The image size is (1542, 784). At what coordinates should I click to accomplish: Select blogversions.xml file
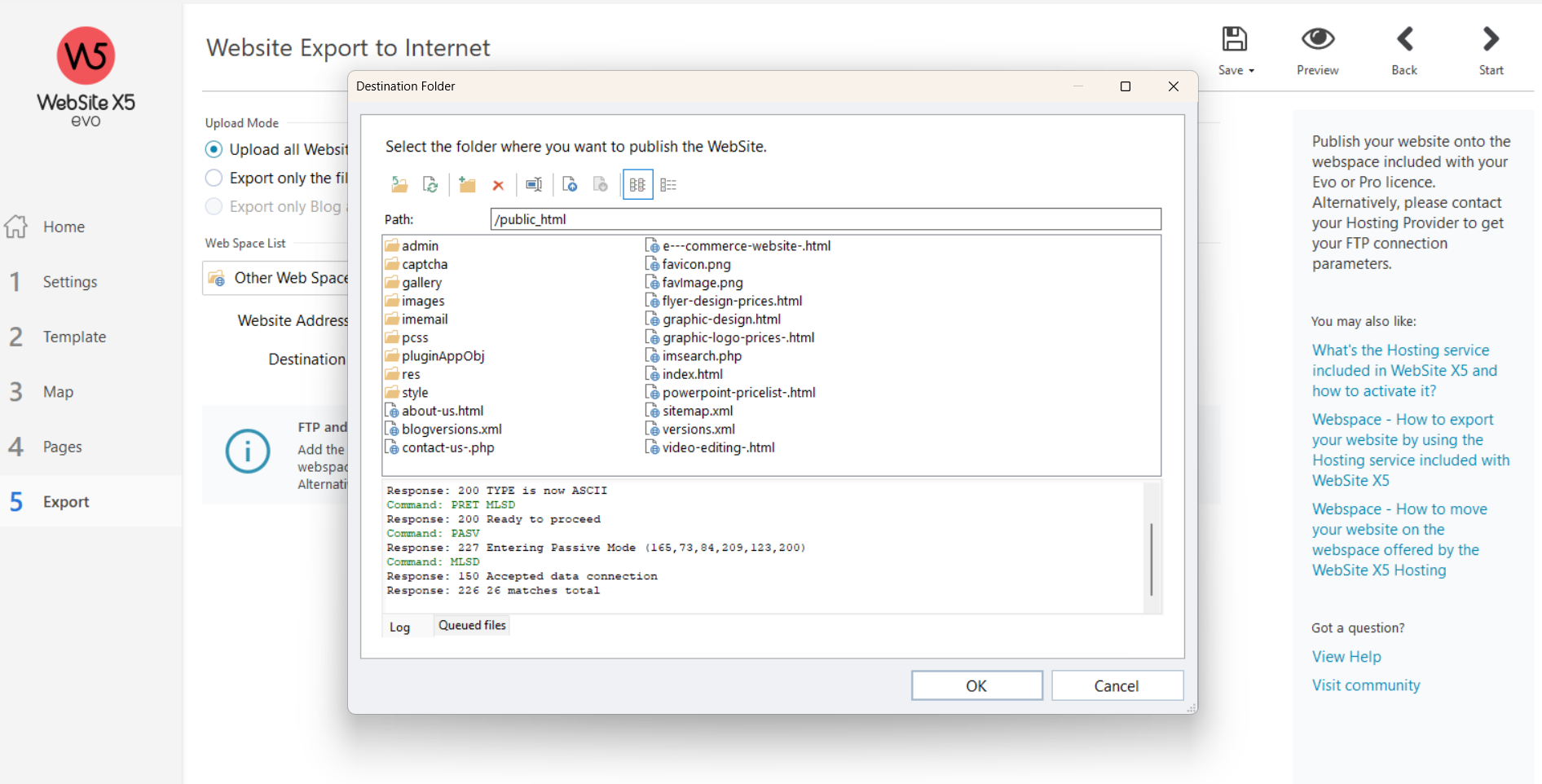point(443,429)
